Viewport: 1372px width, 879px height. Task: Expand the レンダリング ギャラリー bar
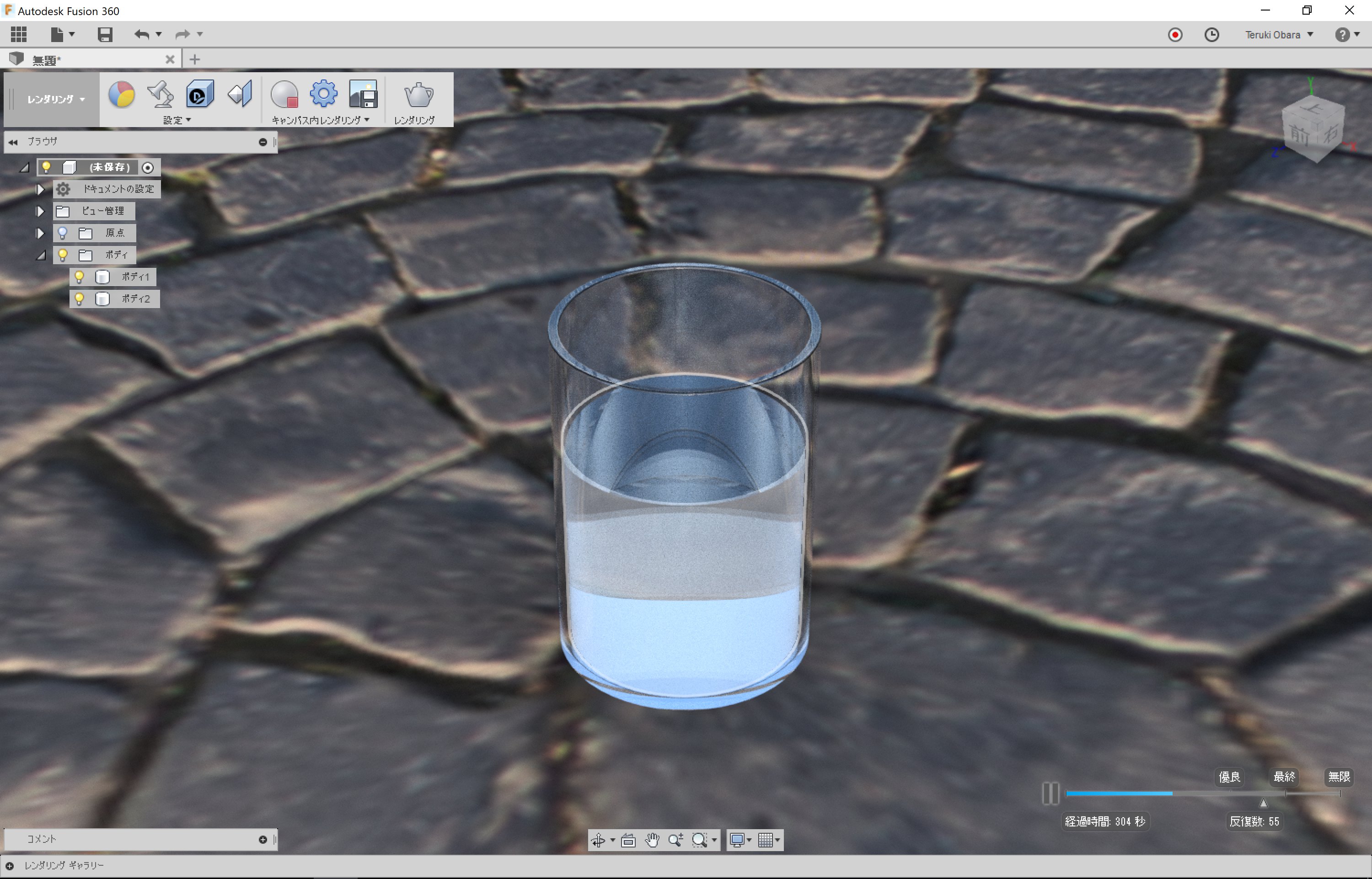click(x=10, y=866)
